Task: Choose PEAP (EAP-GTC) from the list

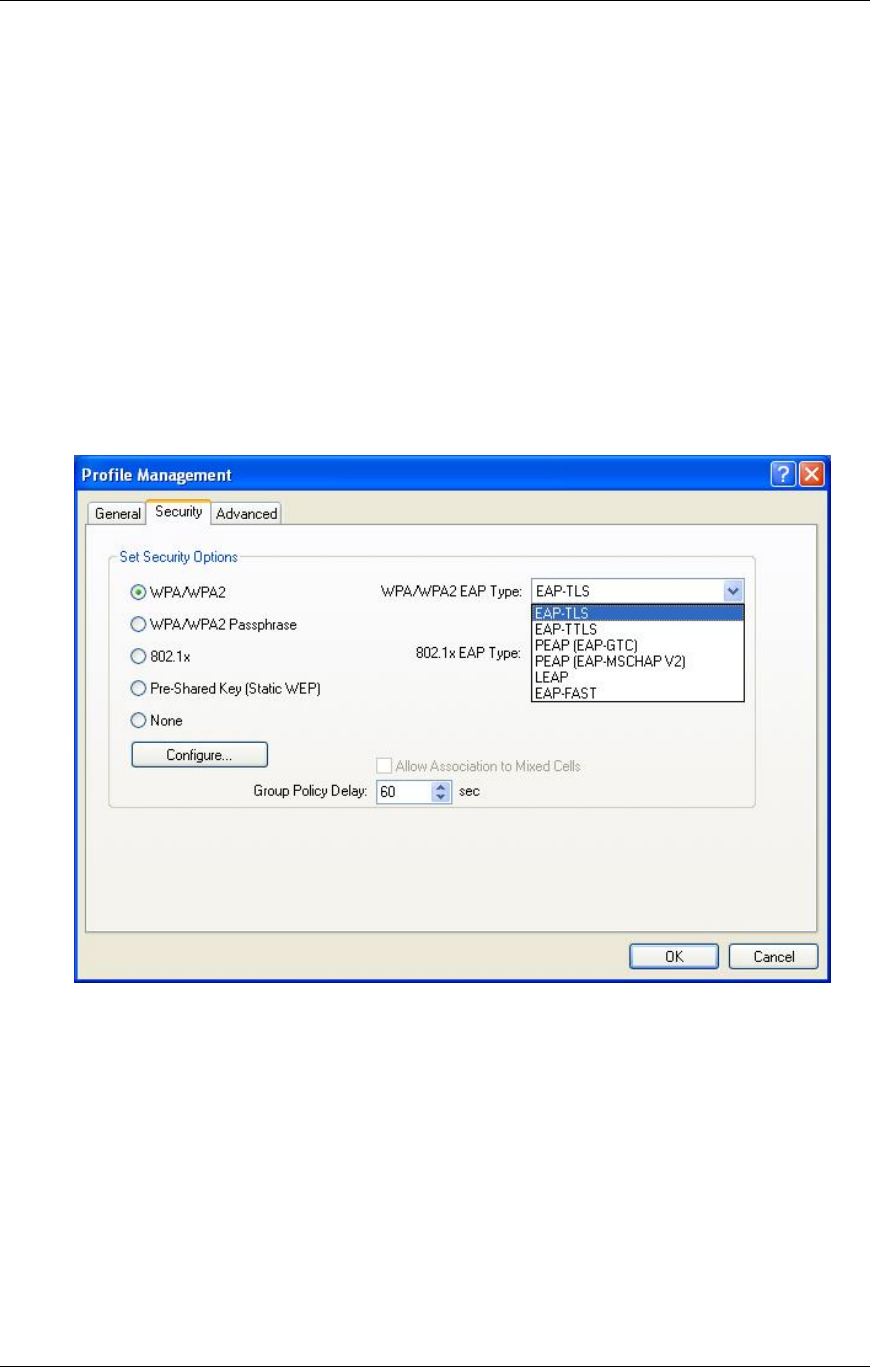Action: click(638, 645)
